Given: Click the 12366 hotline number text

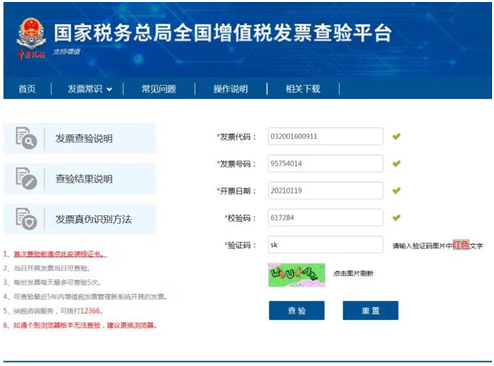Looking at the screenshot, I should 90,311.
